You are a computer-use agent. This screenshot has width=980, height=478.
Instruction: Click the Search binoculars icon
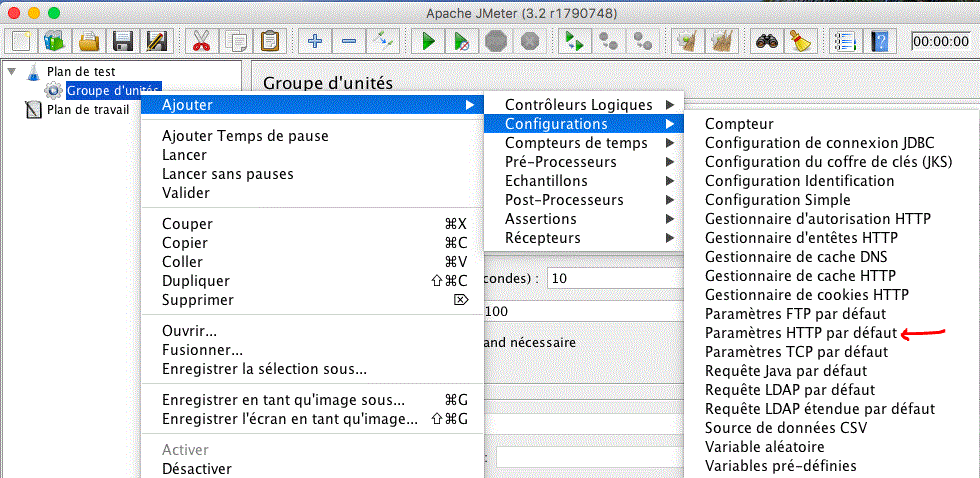(x=766, y=42)
